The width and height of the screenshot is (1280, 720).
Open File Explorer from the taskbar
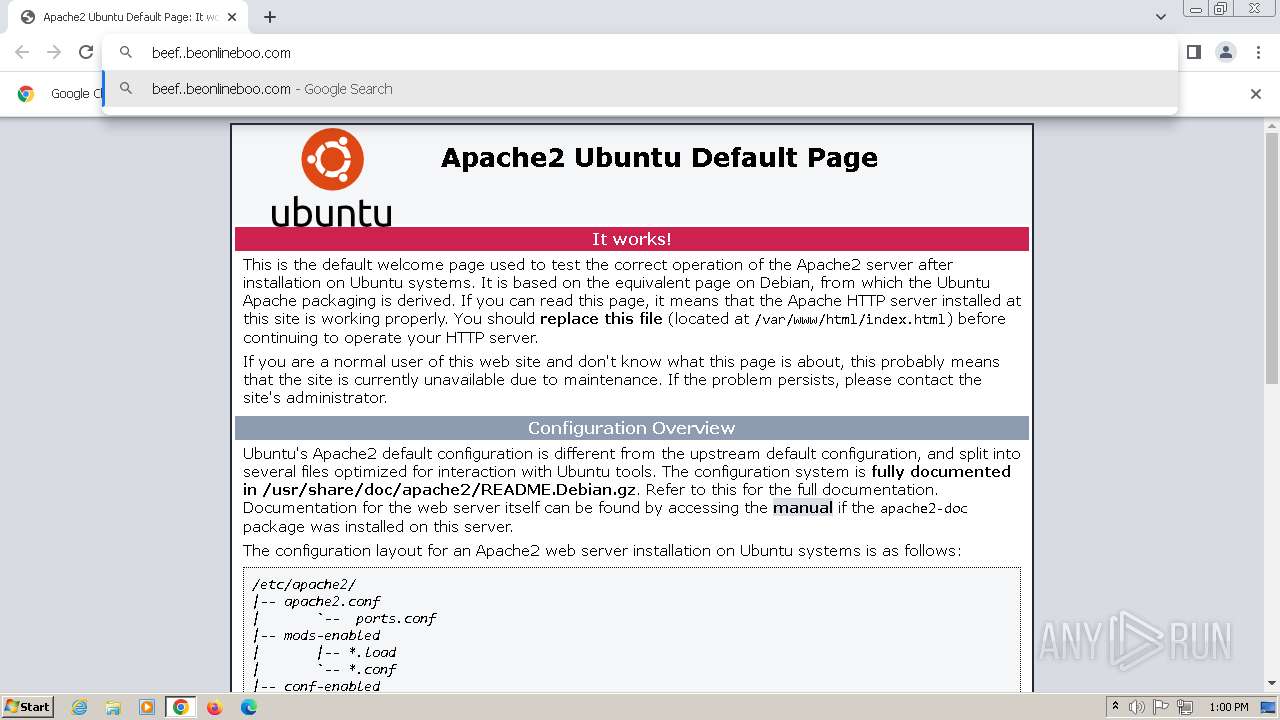click(x=113, y=707)
